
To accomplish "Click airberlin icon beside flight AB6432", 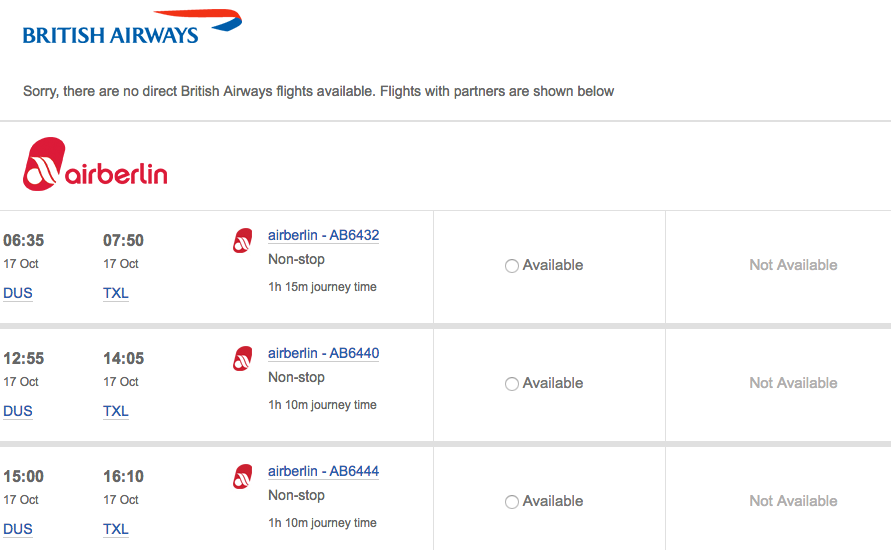I will point(242,240).
